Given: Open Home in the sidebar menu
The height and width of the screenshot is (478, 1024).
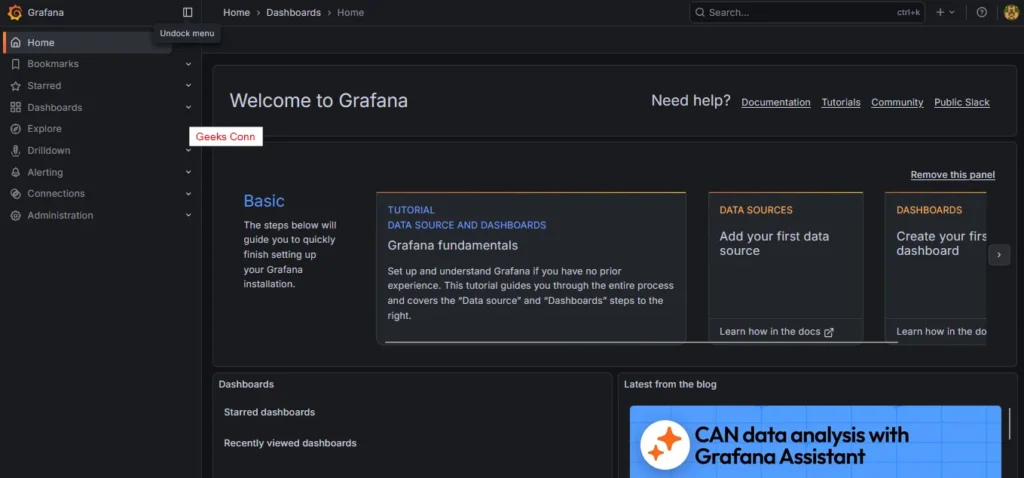Looking at the screenshot, I should pos(40,42).
